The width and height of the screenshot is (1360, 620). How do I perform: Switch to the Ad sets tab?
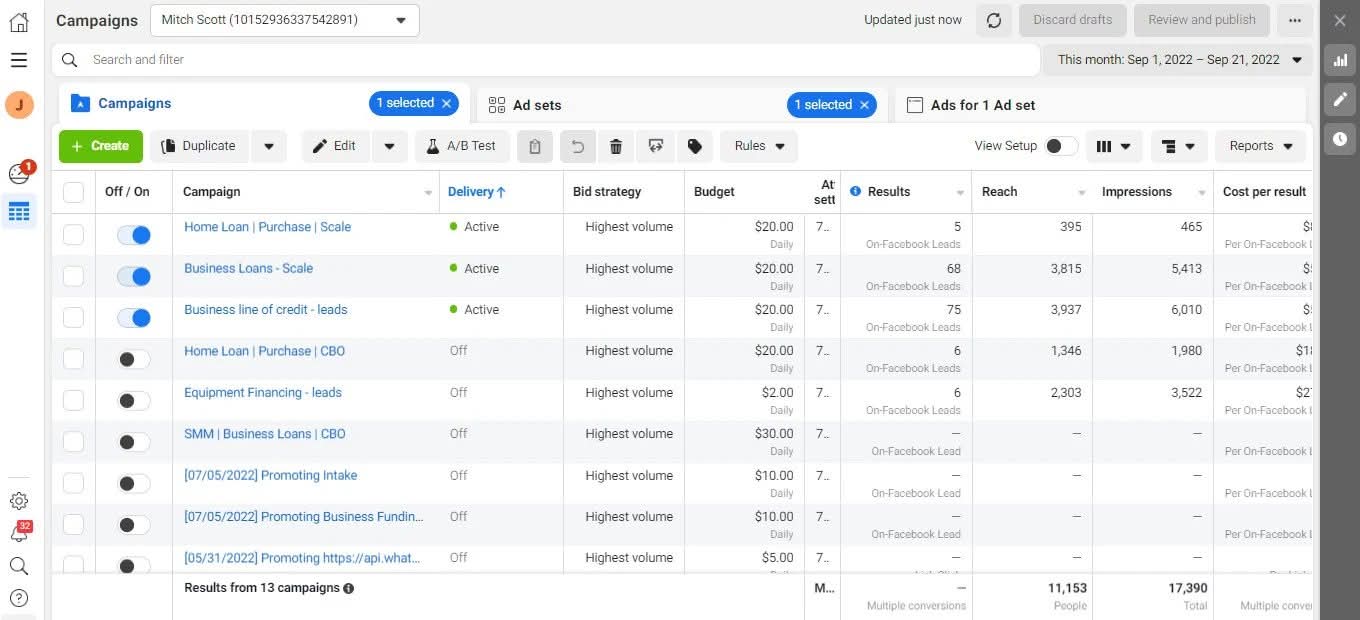tap(537, 105)
